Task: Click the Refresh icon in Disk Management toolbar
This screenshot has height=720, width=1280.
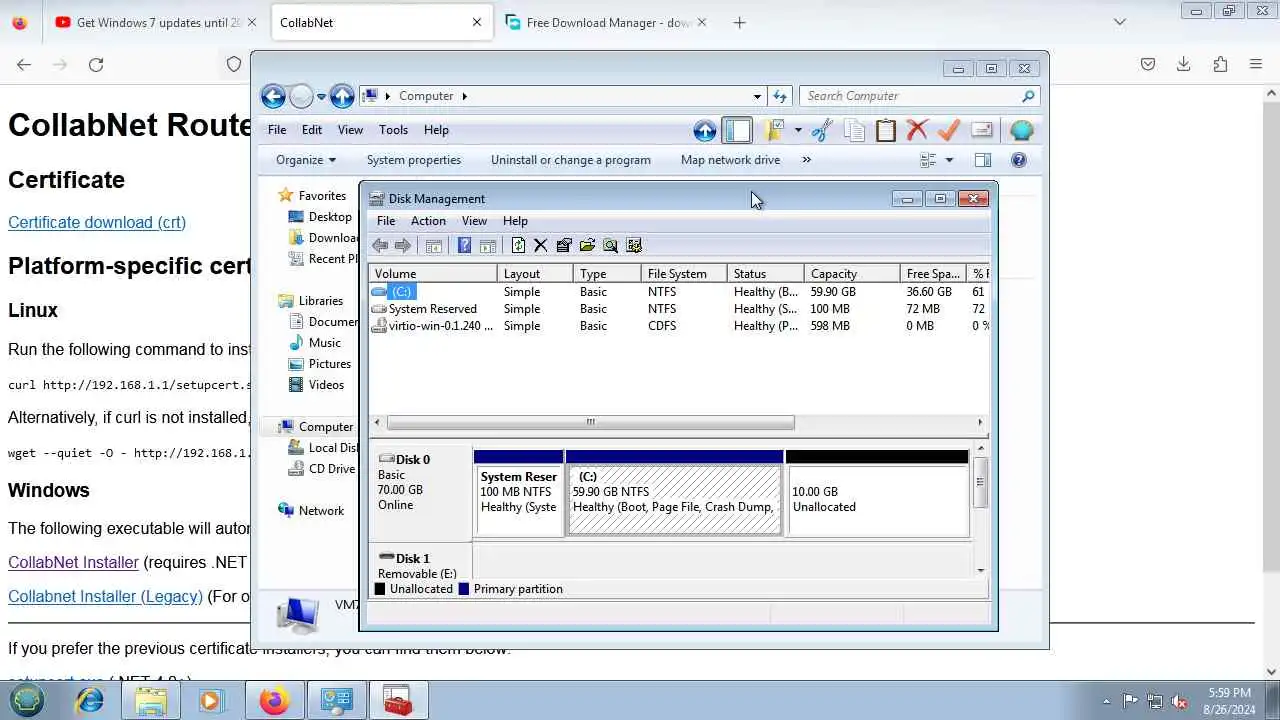Action: coord(518,245)
